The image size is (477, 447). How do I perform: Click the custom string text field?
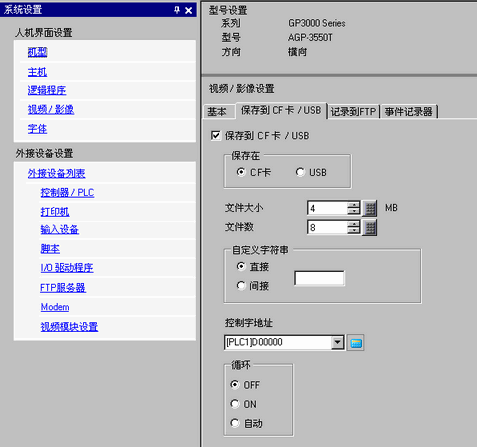pos(319,278)
